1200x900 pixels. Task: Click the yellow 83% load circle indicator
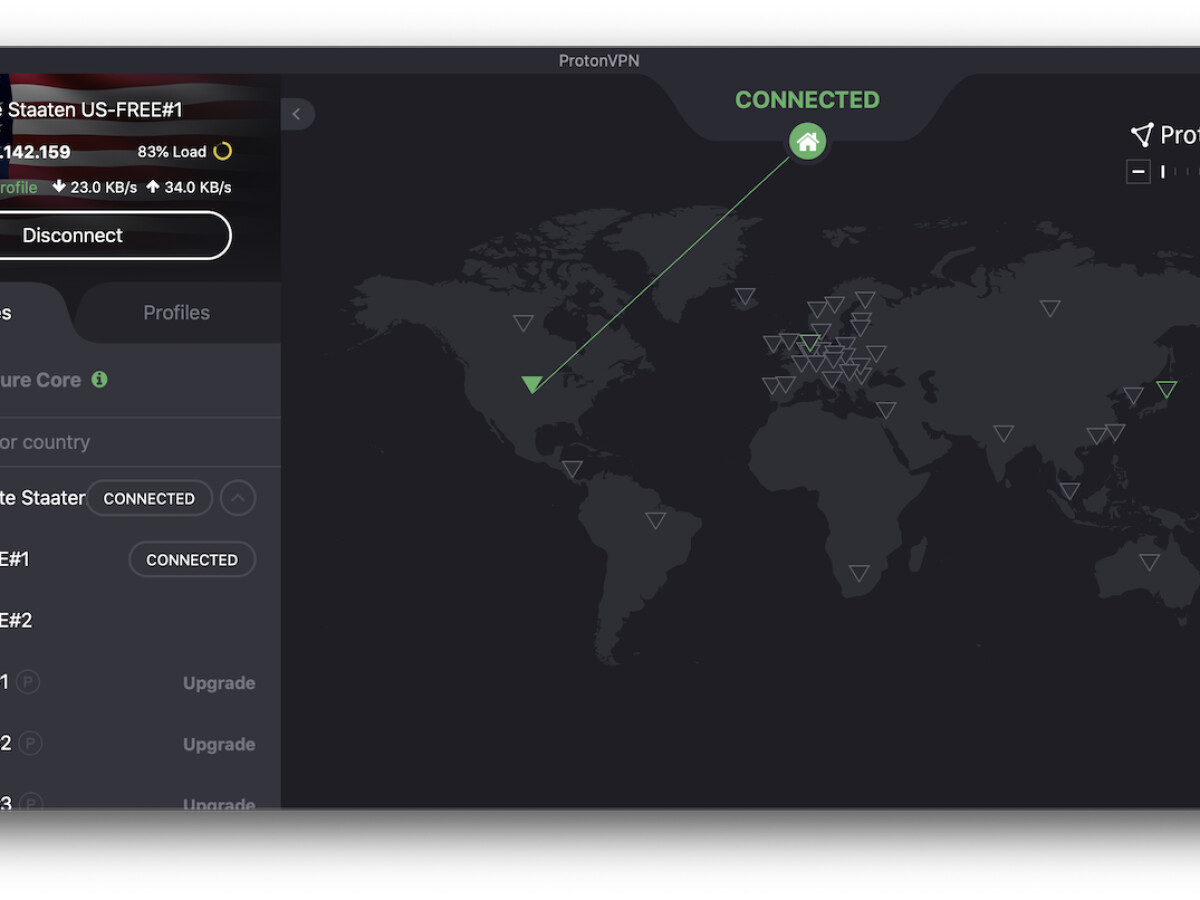(223, 151)
